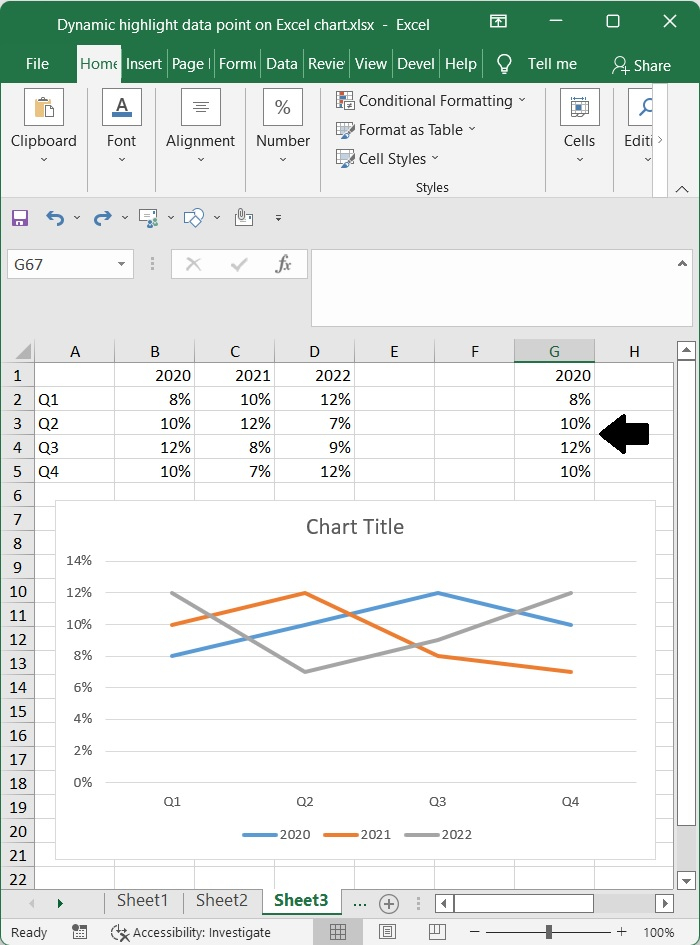Switch to the Data tab
700x945 pixels.
[x=282, y=64]
